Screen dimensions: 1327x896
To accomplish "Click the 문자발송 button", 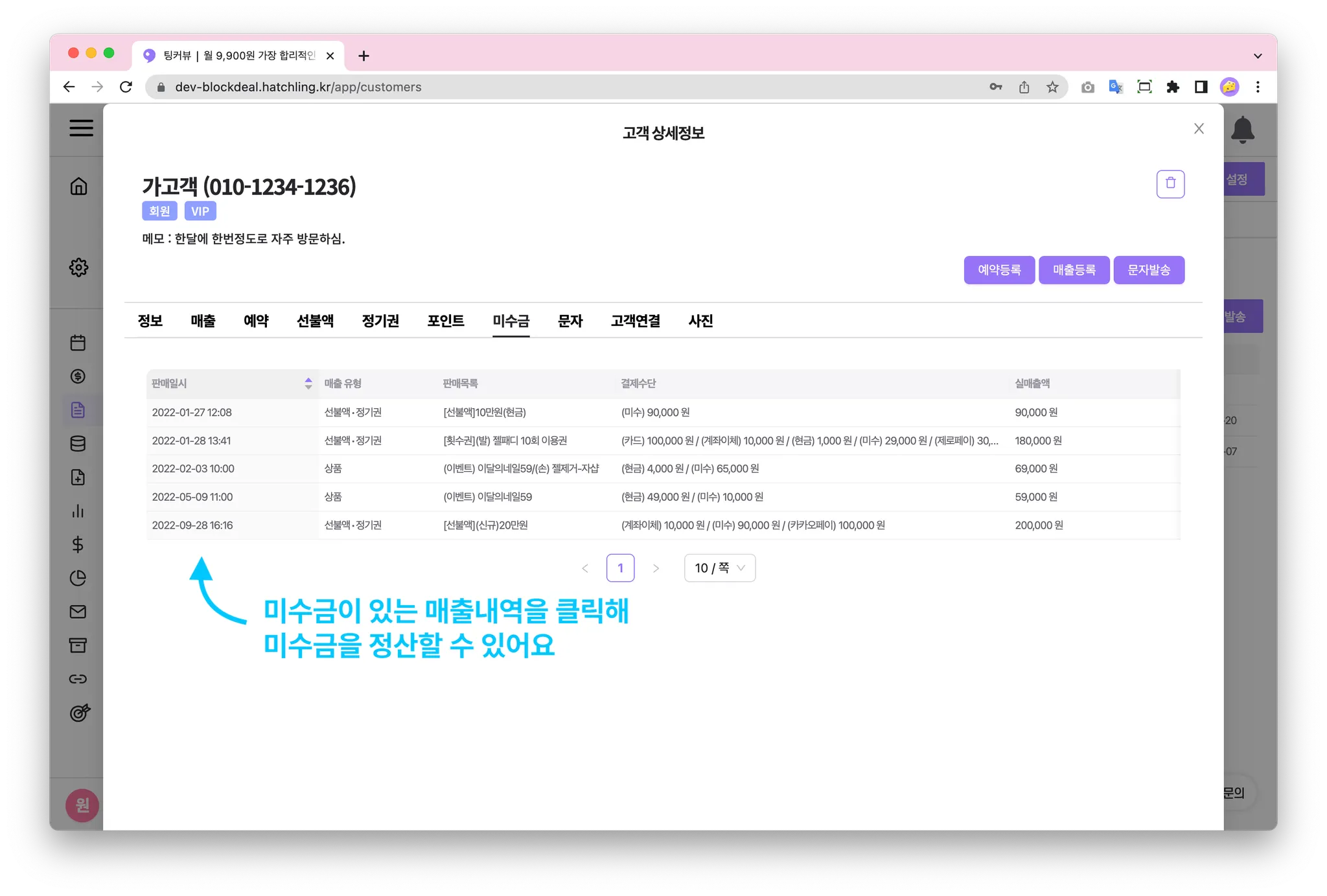I will [1148, 270].
